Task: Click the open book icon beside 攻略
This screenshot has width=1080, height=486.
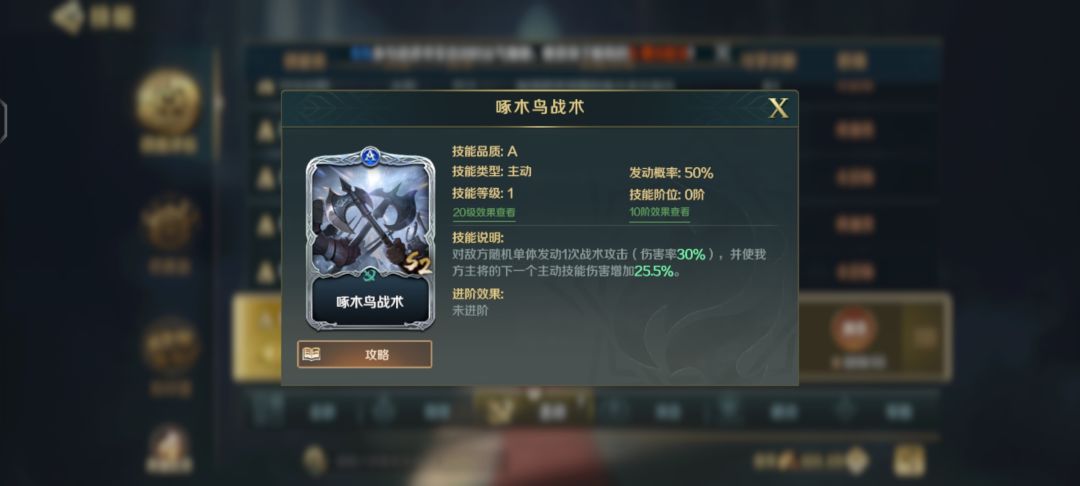Action: pyautogui.click(x=311, y=355)
